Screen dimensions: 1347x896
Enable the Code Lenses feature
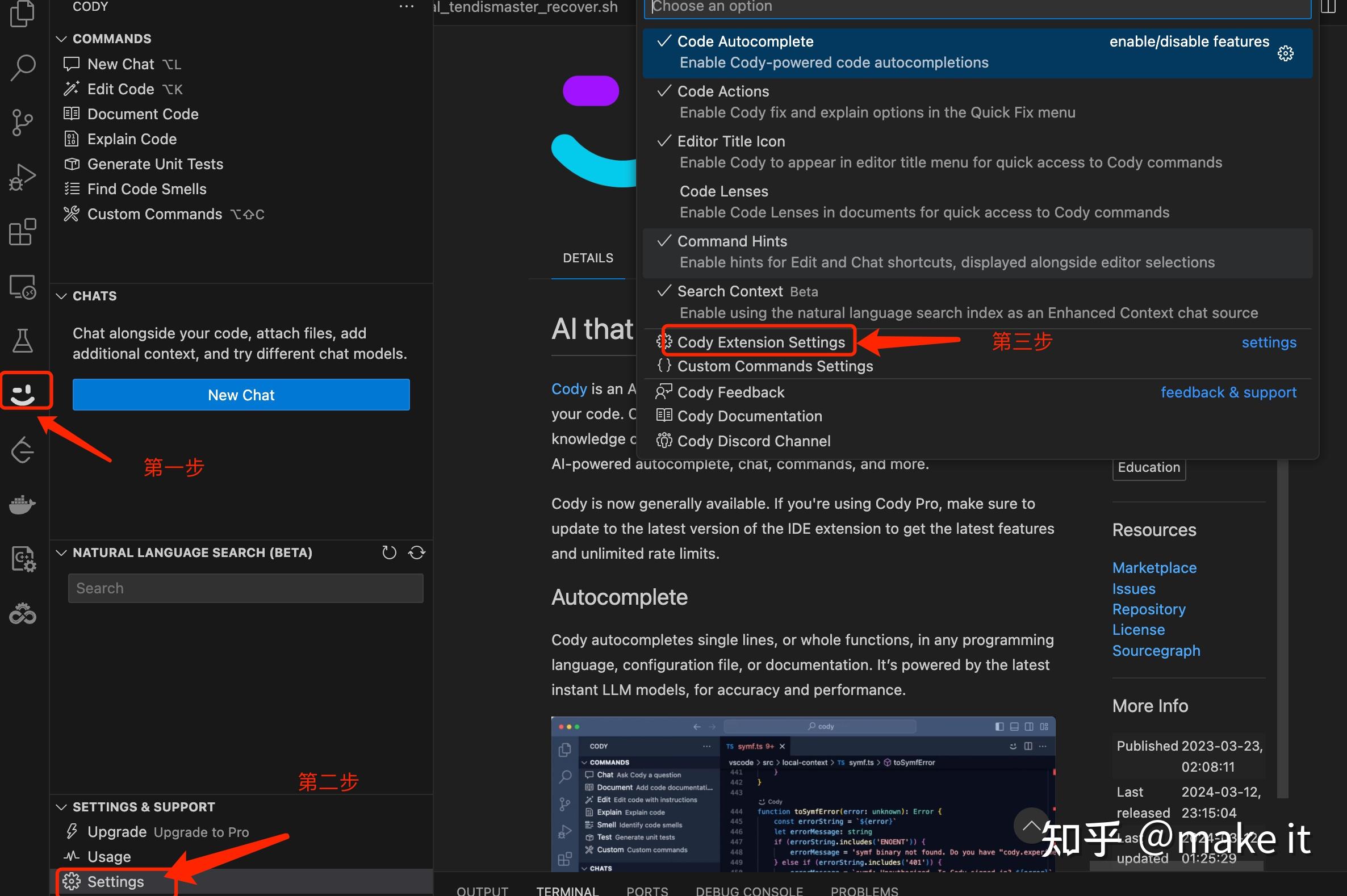(x=723, y=191)
